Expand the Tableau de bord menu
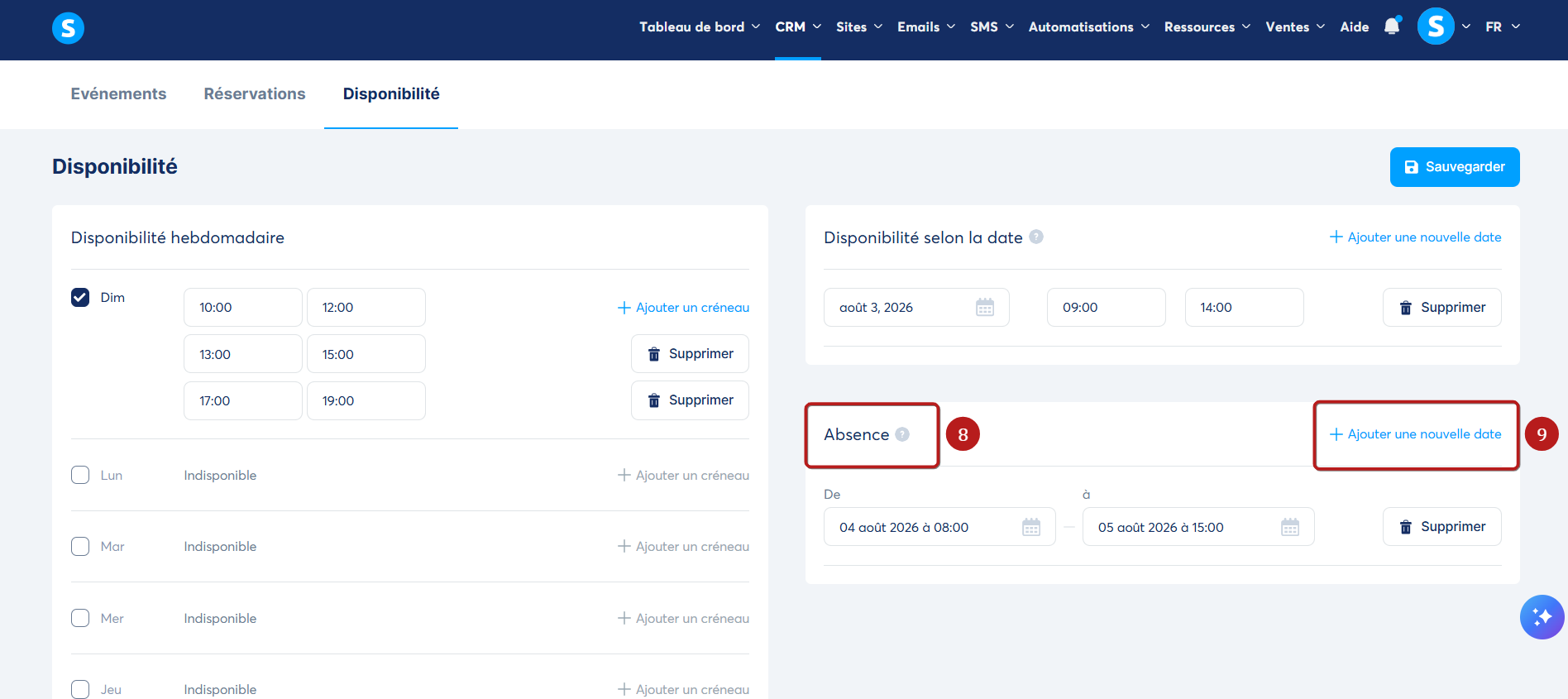 click(x=700, y=26)
